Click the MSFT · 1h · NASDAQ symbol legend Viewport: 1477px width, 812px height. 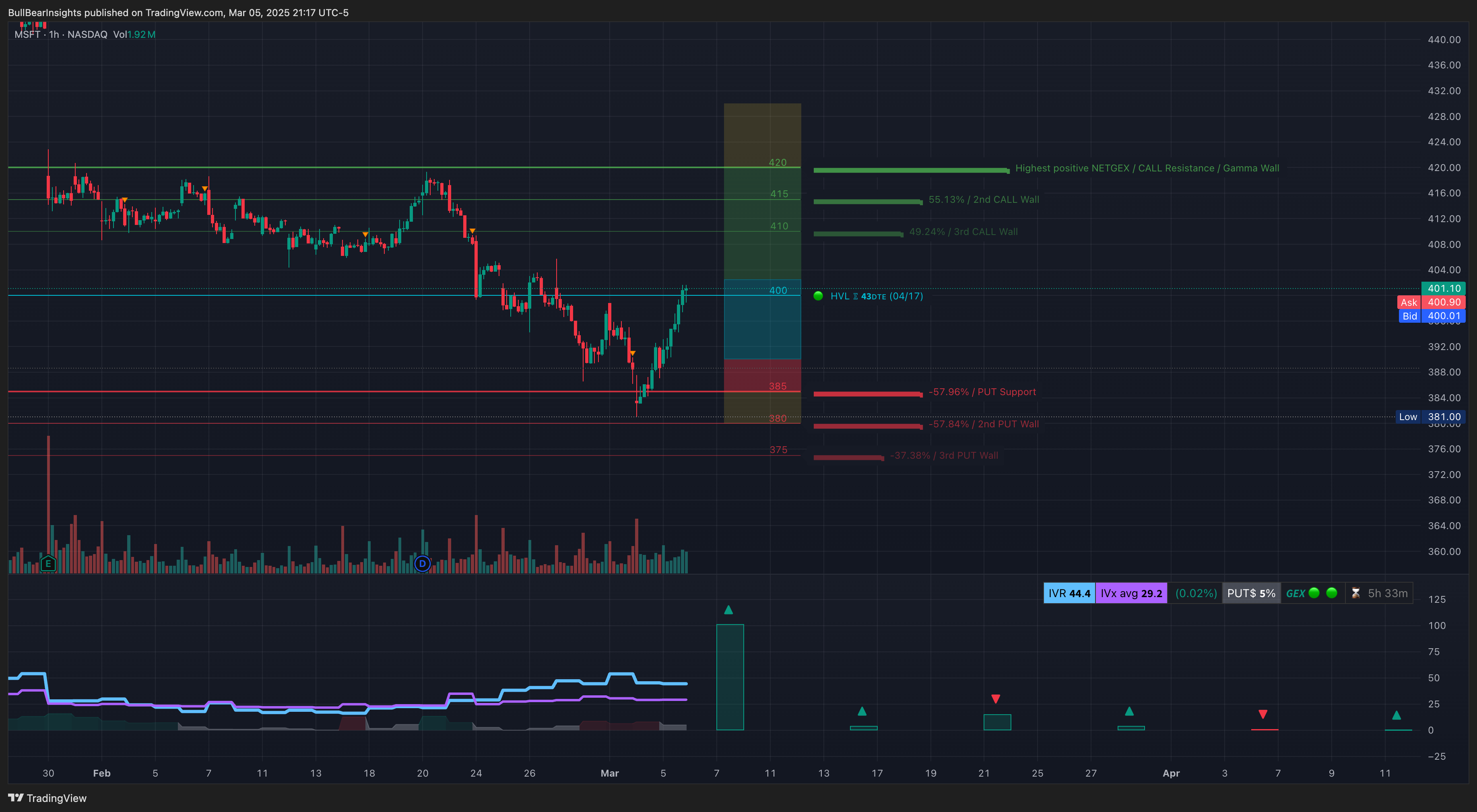[x=61, y=35]
